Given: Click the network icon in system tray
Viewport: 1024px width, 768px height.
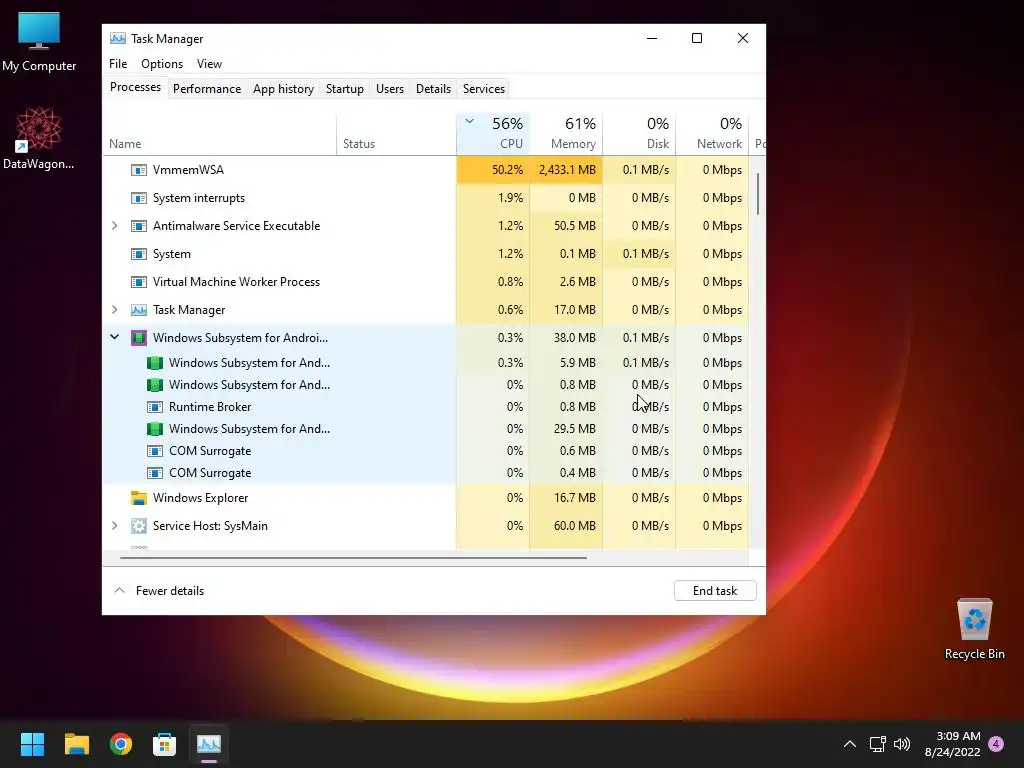Looking at the screenshot, I should click(877, 744).
